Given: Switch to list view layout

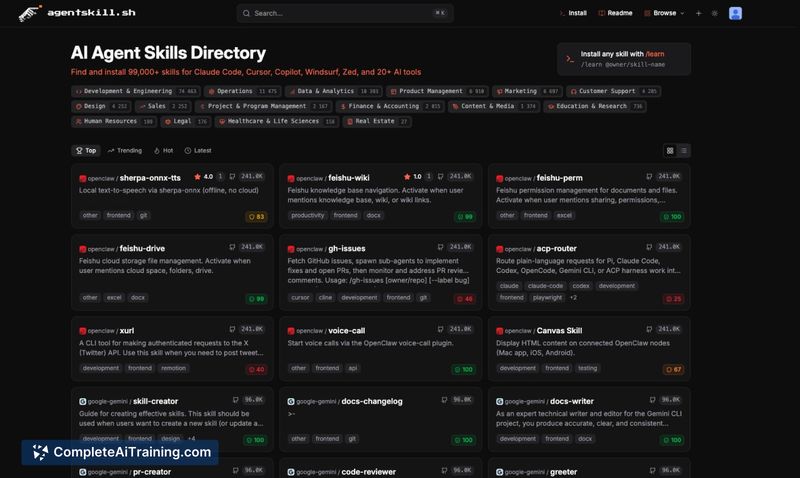Looking at the screenshot, I should pos(684,151).
